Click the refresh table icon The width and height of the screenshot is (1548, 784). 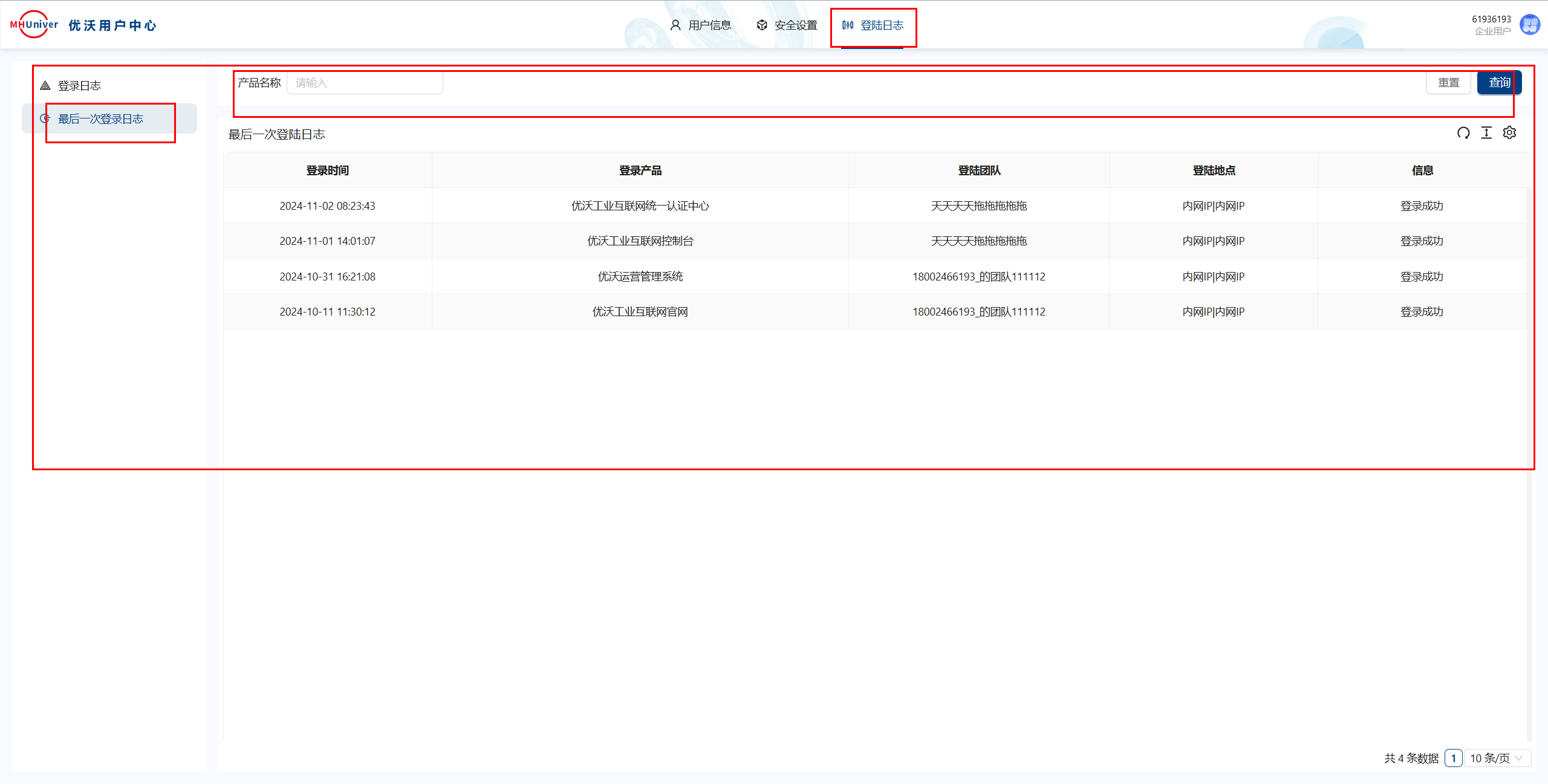[x=1463, y=133]
